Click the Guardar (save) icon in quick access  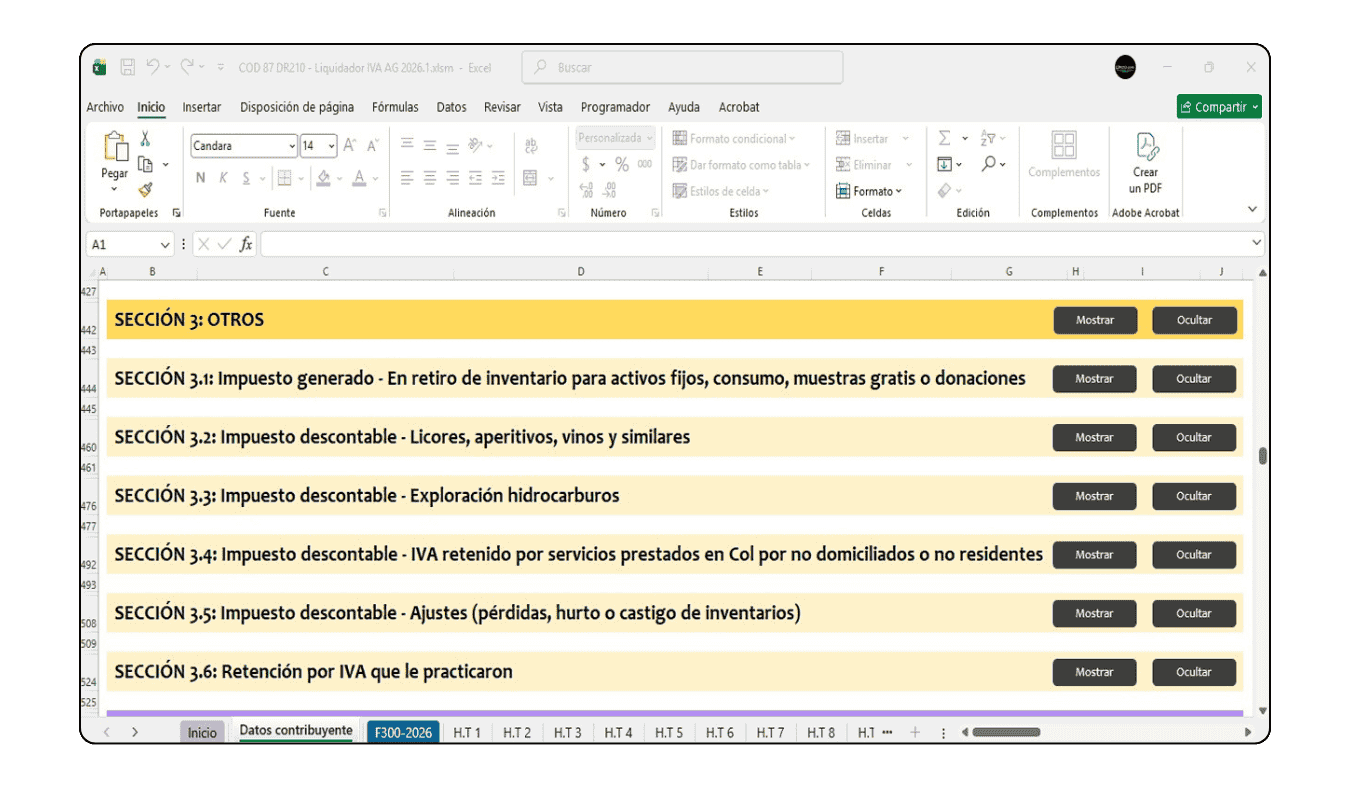point(127,66)
